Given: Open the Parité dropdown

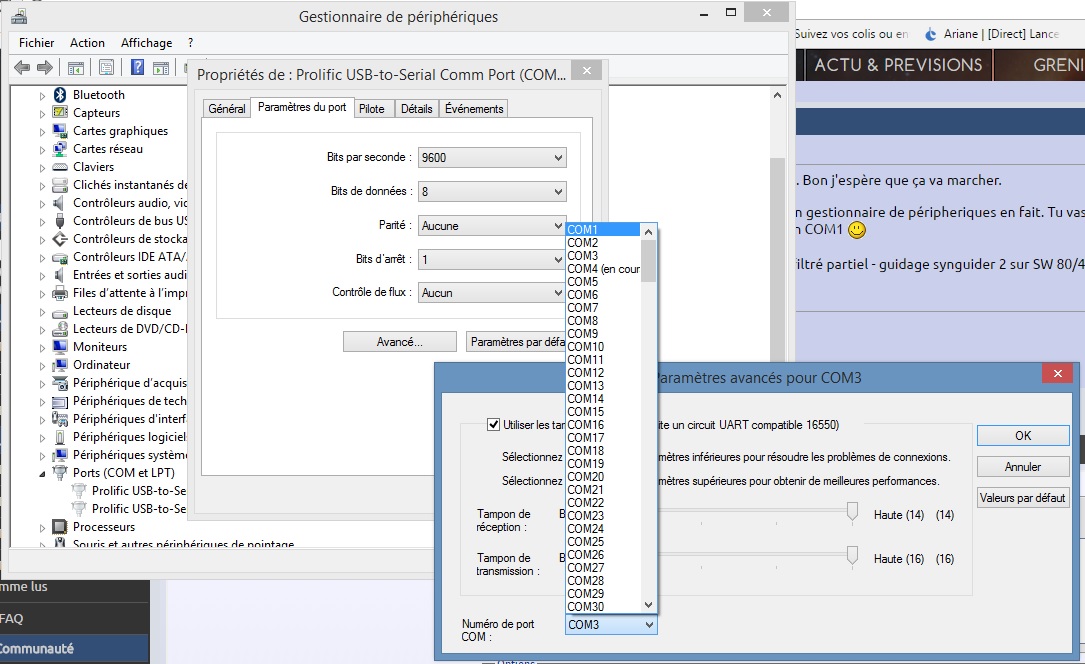Looking at the screenshot, I should [492, 225].
